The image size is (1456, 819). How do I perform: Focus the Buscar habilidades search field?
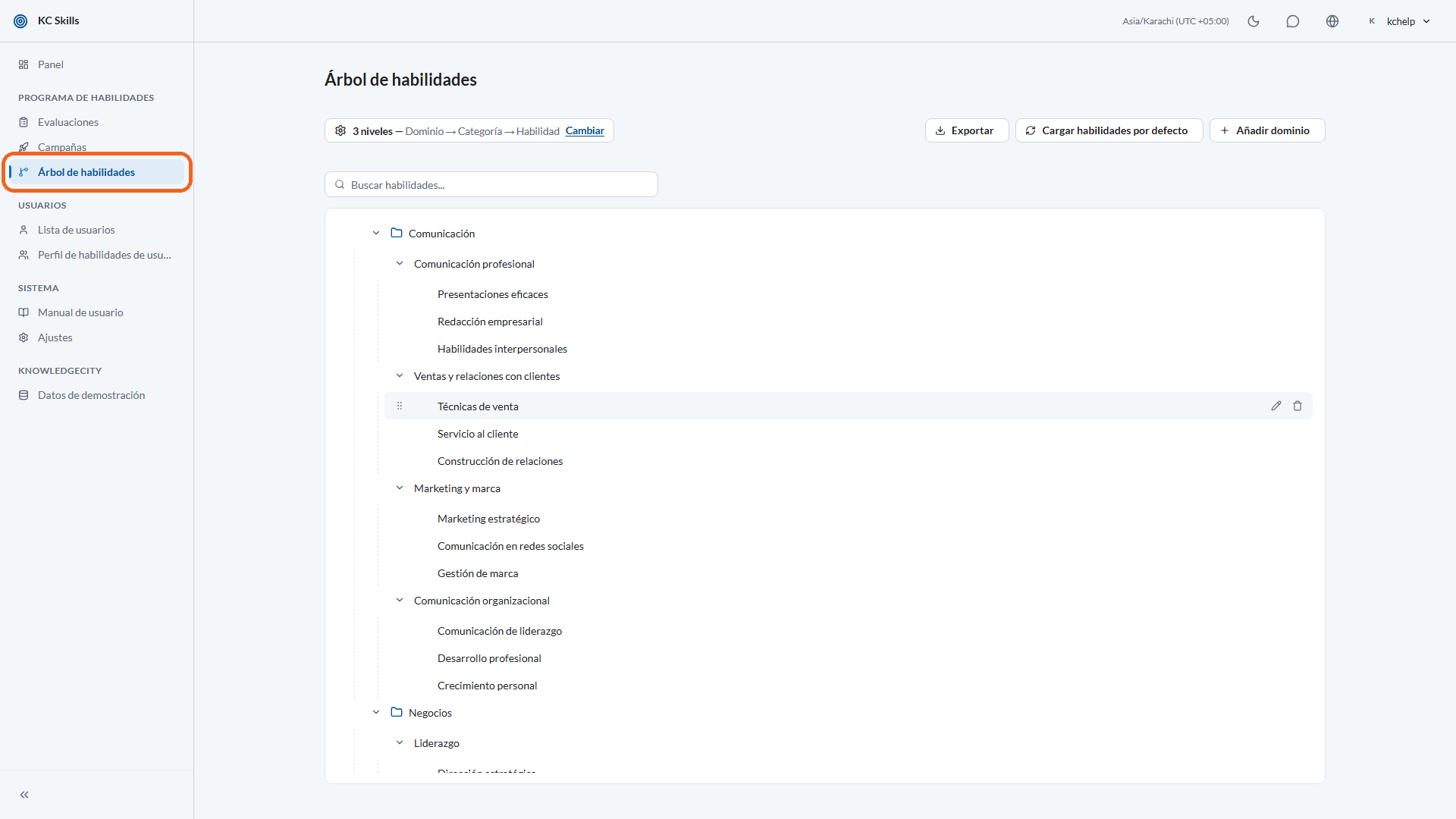click(491, 184)
